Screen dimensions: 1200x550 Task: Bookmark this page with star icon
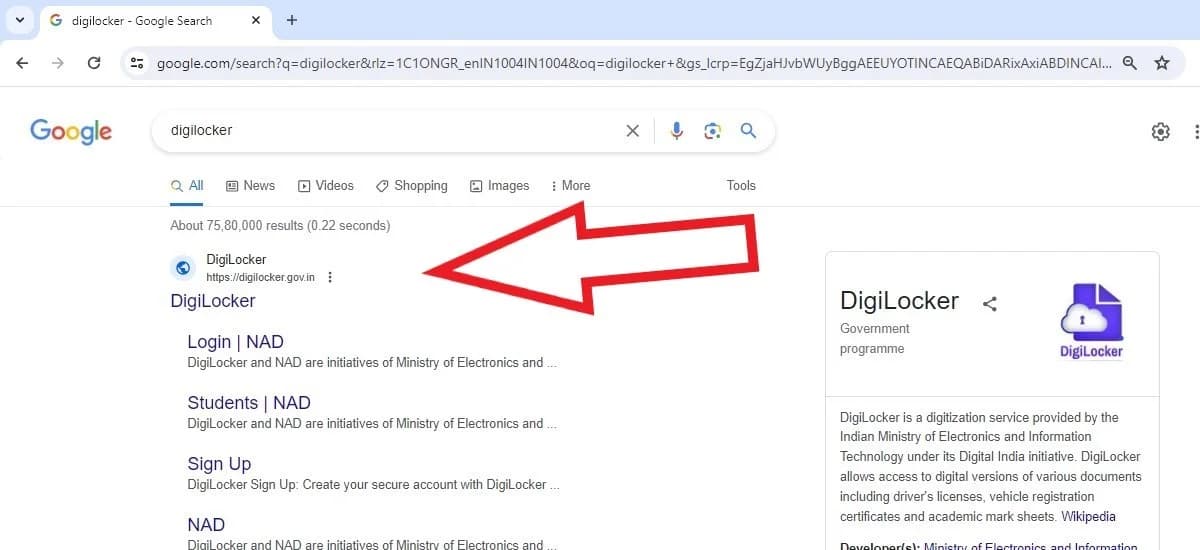[1162, 63]
